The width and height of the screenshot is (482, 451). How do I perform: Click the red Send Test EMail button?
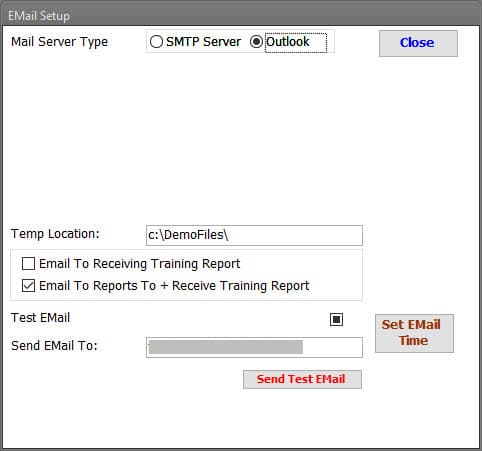point(302,379)
